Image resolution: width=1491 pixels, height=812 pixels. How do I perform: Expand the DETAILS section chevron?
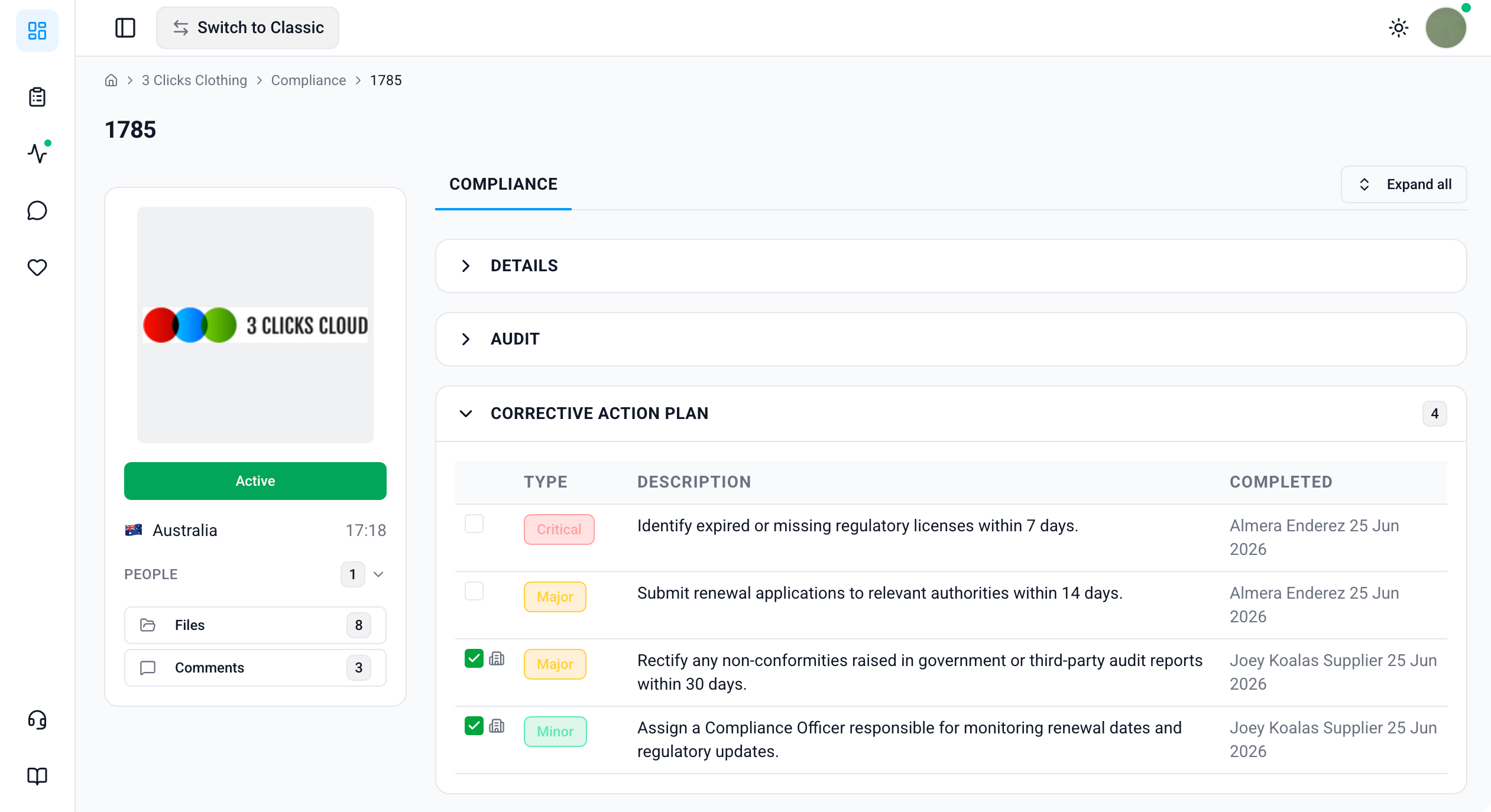click(x=466, y=266)
